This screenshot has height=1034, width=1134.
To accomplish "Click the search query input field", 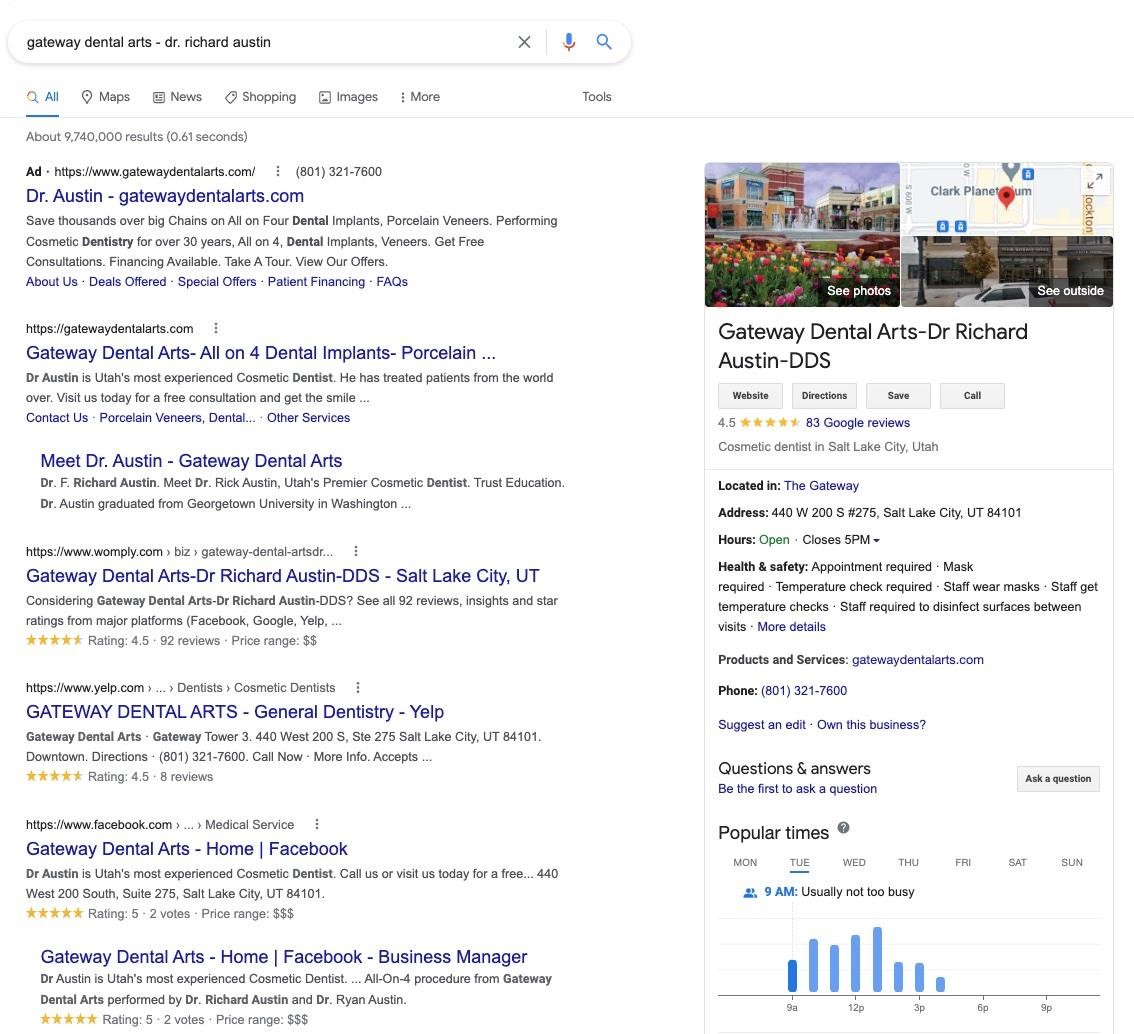I will click(x=264, y=42).
